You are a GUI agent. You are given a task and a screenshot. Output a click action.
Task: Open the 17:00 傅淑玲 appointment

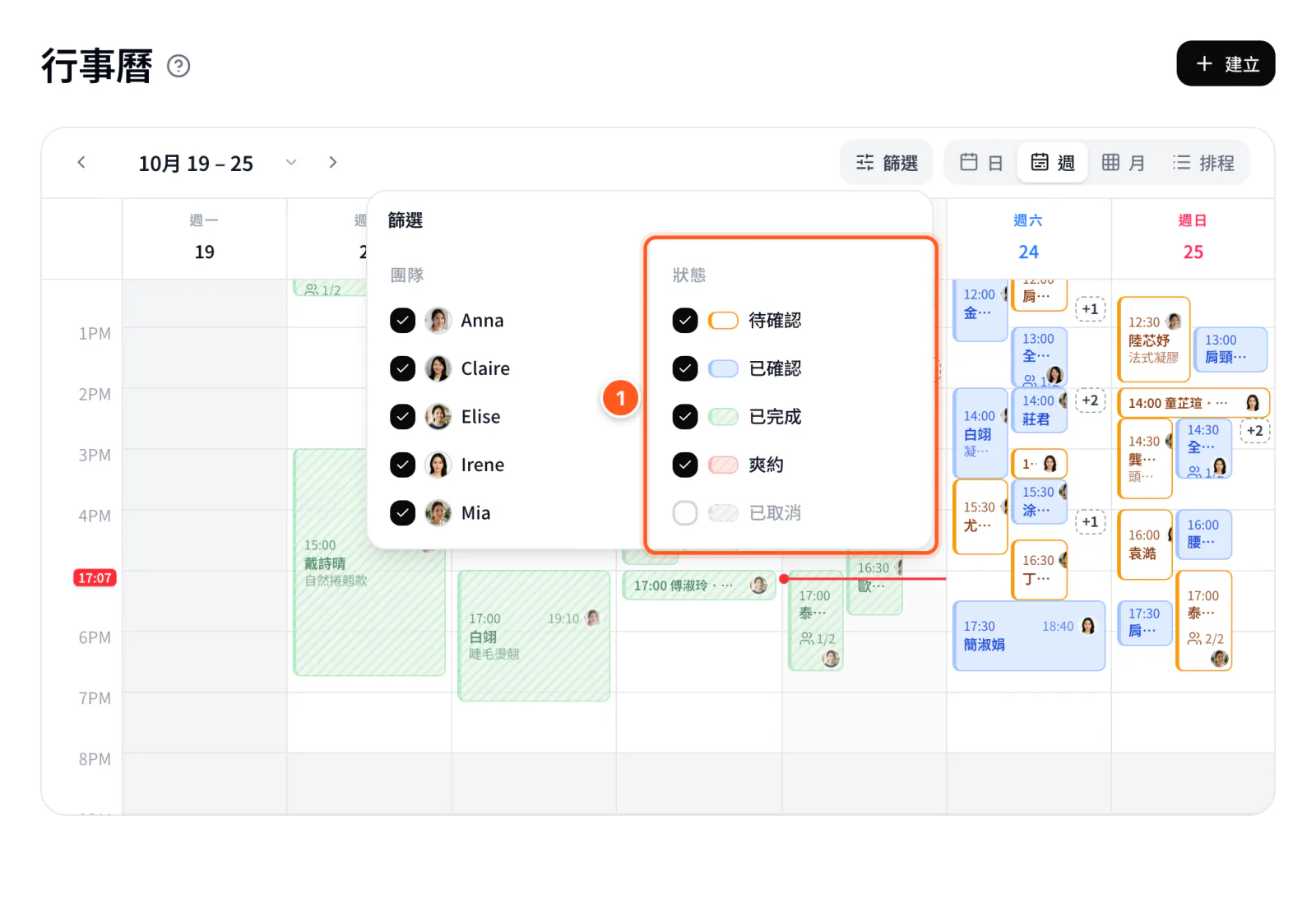click(699, 586)
